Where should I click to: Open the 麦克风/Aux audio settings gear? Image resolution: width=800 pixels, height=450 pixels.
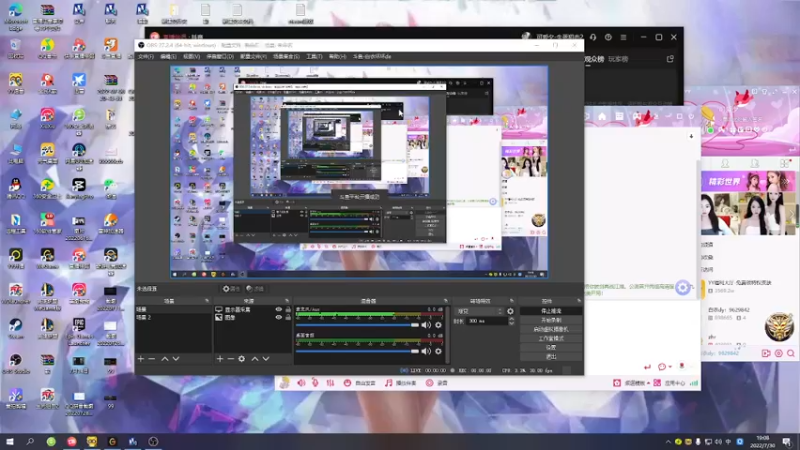[438, 325]
